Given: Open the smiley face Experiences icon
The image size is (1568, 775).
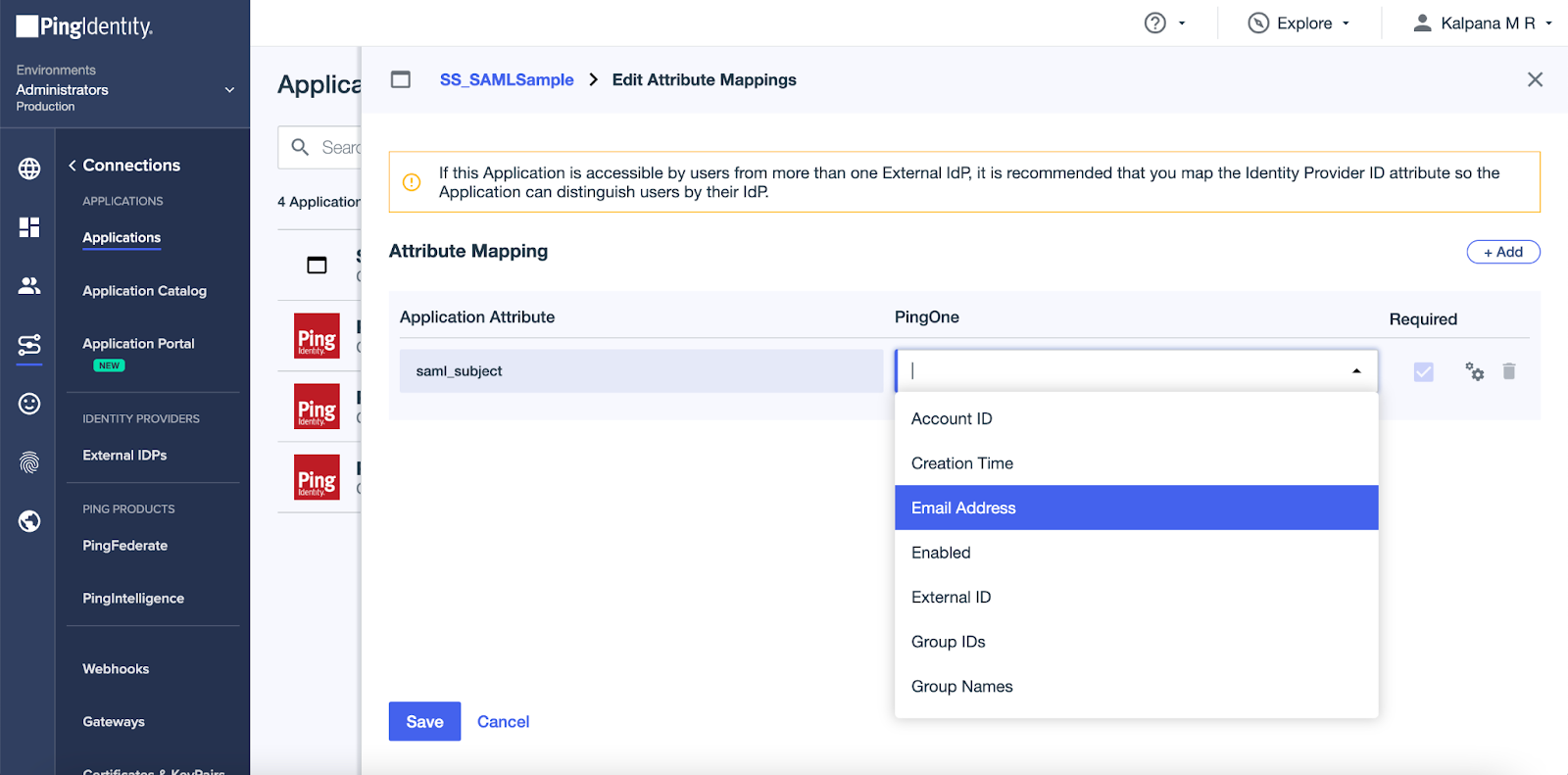Looking at the screenshot, I should click(29, 404).
